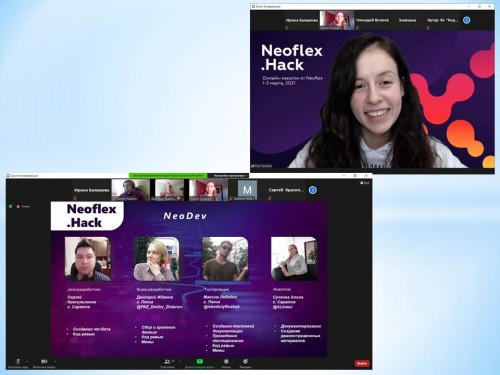
Task: Select the speaker video thumbnail in top window
Action: [x=337, y=20]
